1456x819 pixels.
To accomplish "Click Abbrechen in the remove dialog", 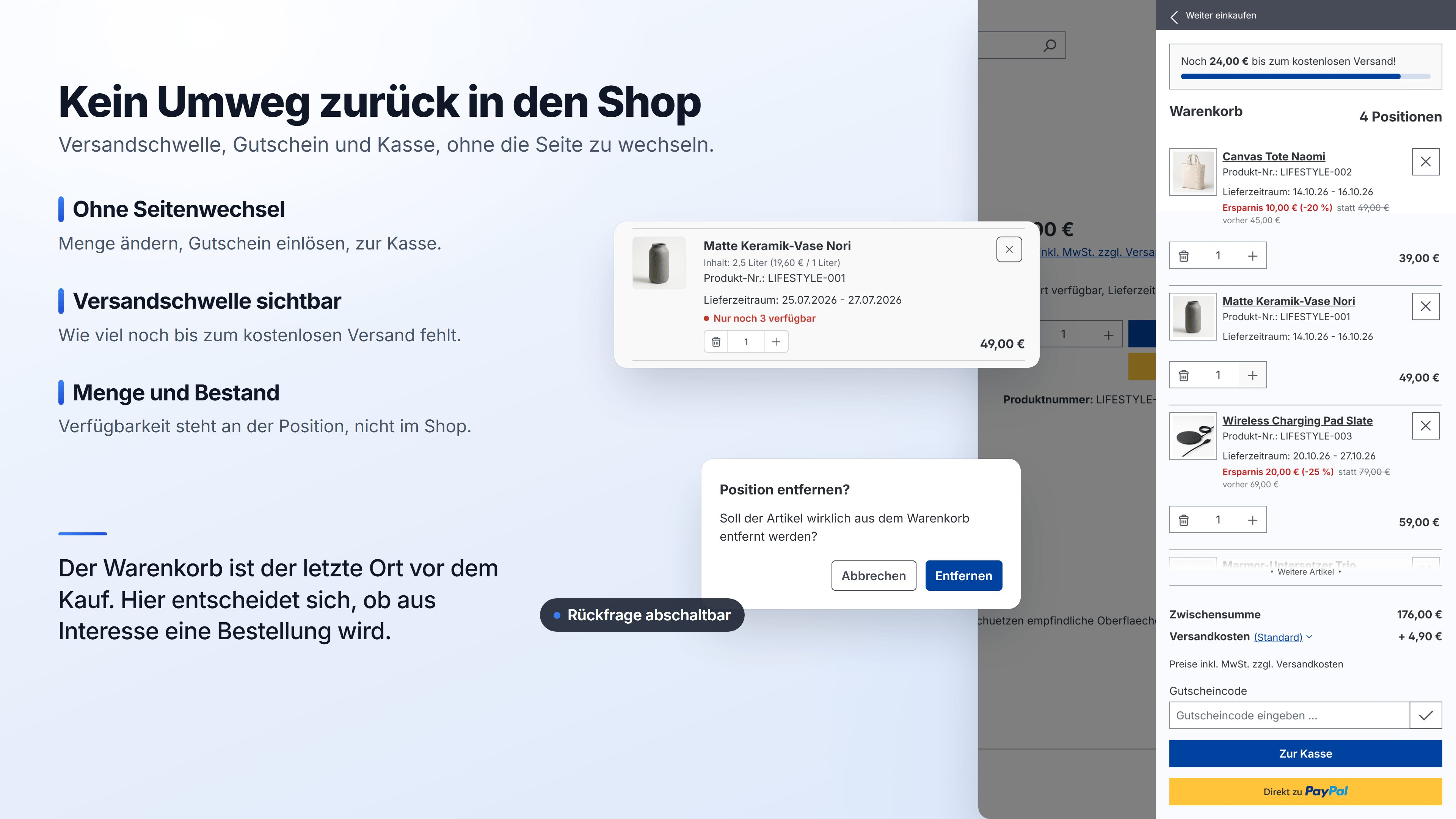I will point(873,576).
